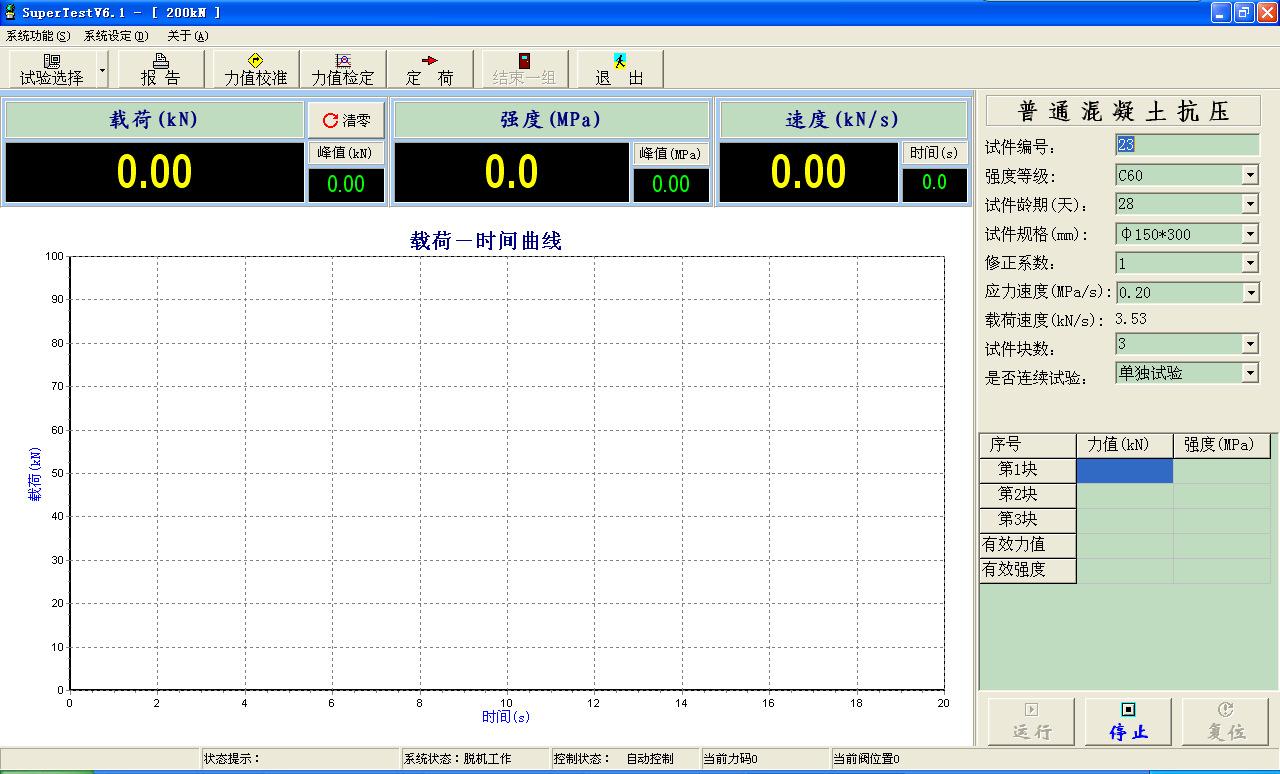Expand the 是否连续试验 dropdown
This screenshot has height=774, width=1280.
pyautogui.click(x=1249, y=373)
